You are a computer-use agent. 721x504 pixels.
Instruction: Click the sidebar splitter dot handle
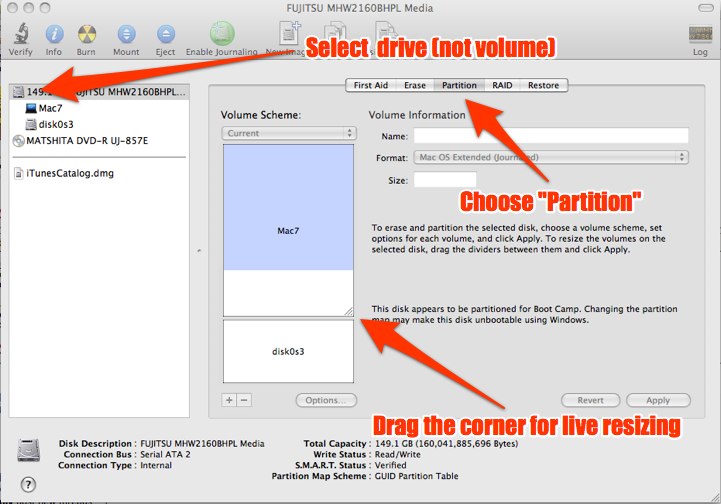click(199, 251)
